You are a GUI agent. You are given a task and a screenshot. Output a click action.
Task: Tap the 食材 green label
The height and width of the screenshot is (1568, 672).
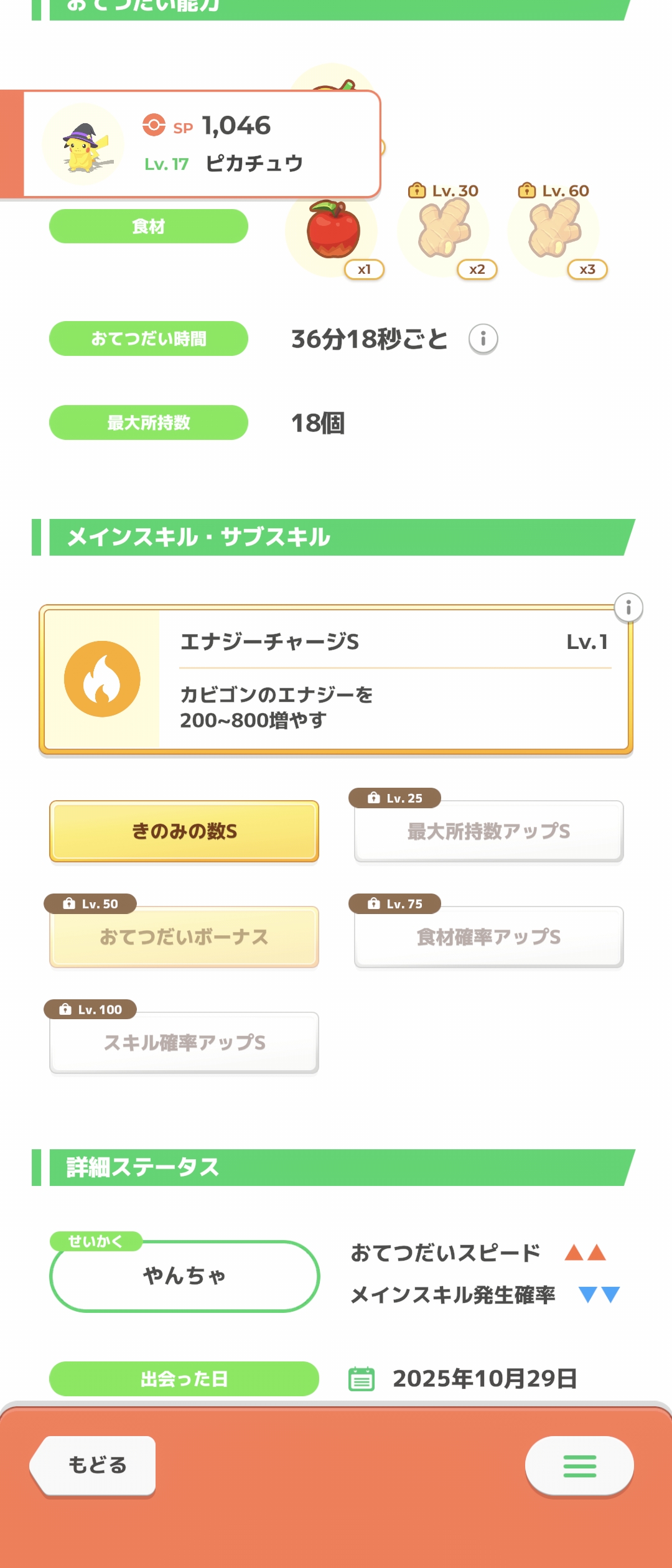[x=149, y=226]
